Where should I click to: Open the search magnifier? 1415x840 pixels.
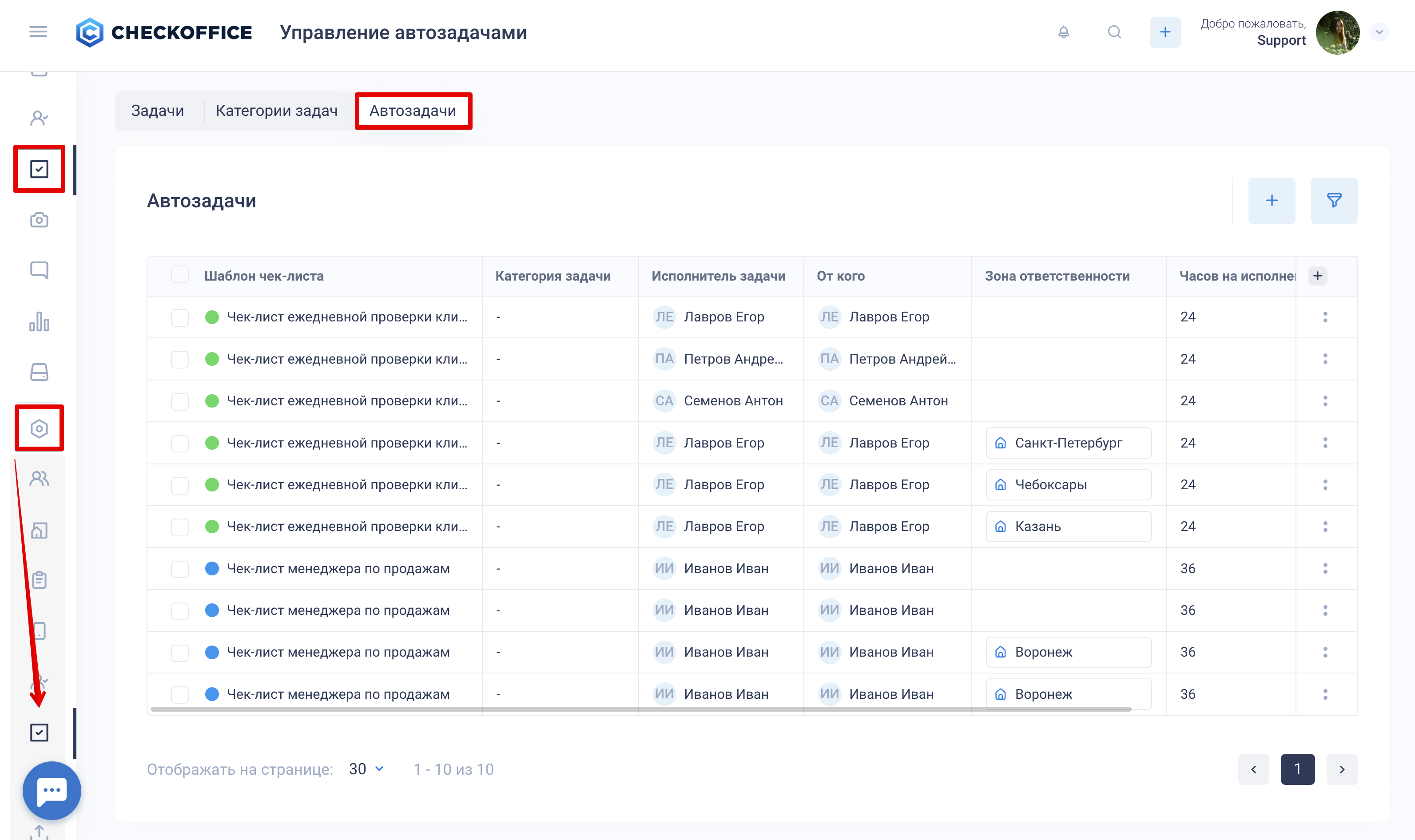(1114, 32)
